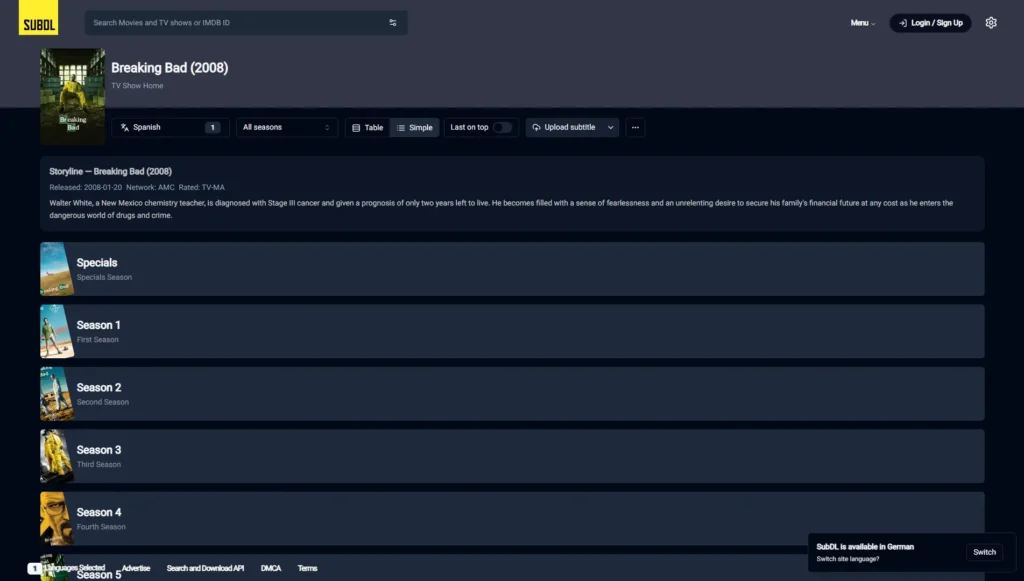Focus the Search Movies and TV shows field
Image resolution: width=1024 pixels, height=581 pixels.
point(238,23)
